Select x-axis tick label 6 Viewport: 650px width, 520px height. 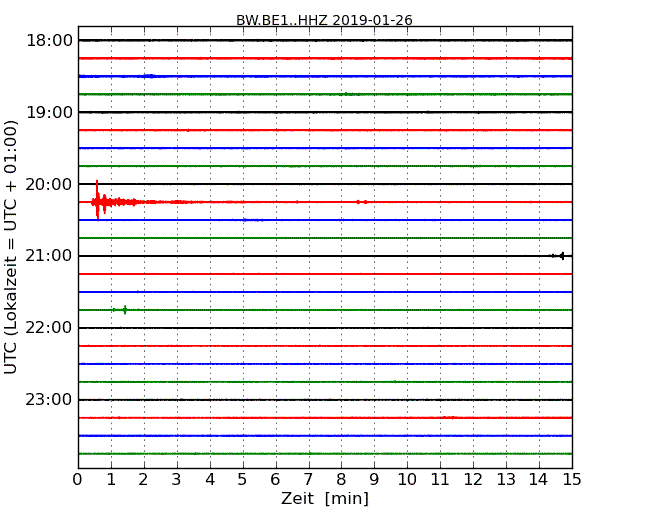(275, 479)
